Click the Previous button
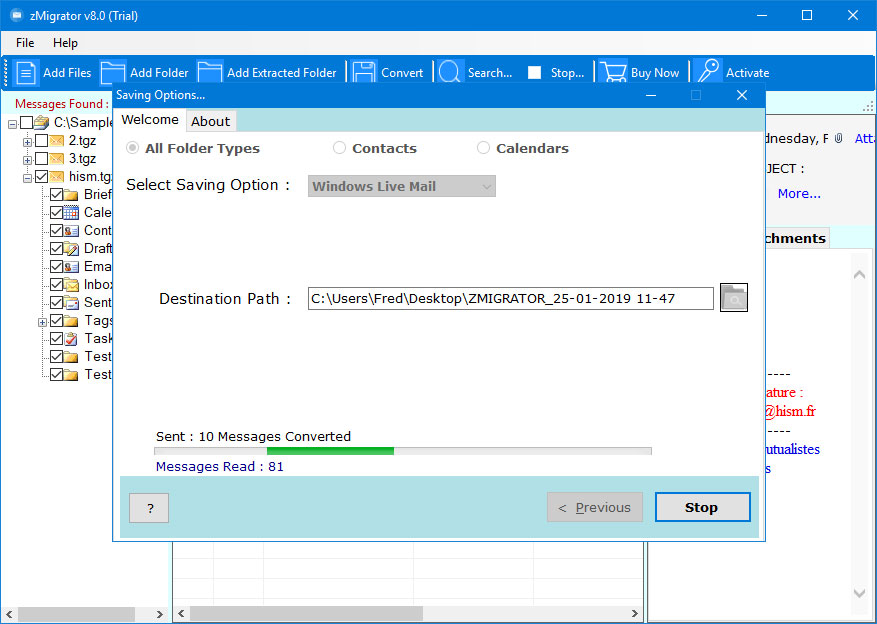Screen dimensions: 877x624 (595, 507)
